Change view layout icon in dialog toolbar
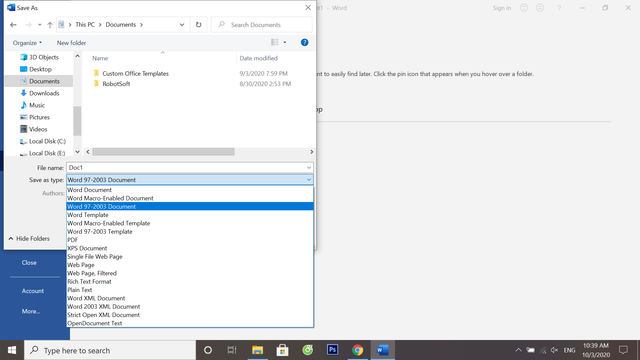Viewport: 640px width, 360px height. coord(275,42)
